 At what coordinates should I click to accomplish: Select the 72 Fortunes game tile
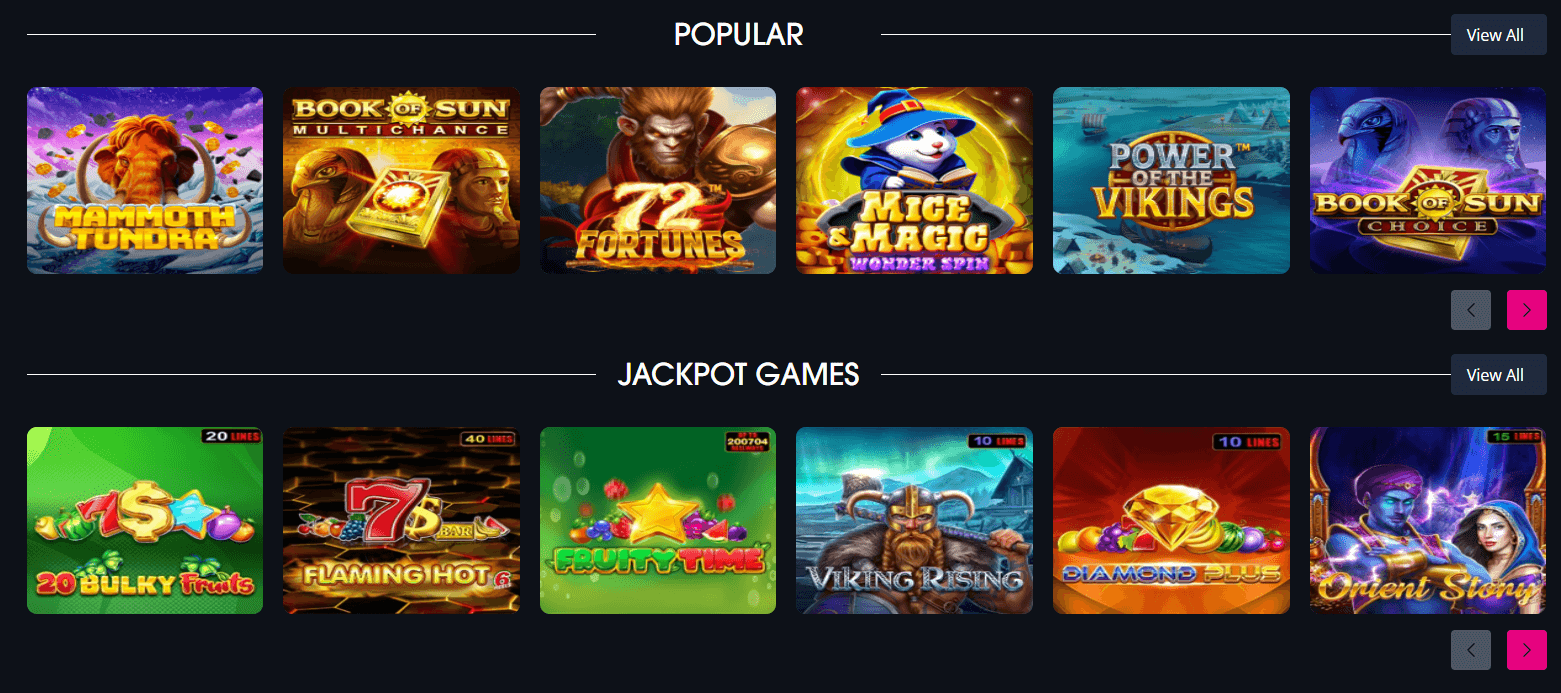click(658, 180)
